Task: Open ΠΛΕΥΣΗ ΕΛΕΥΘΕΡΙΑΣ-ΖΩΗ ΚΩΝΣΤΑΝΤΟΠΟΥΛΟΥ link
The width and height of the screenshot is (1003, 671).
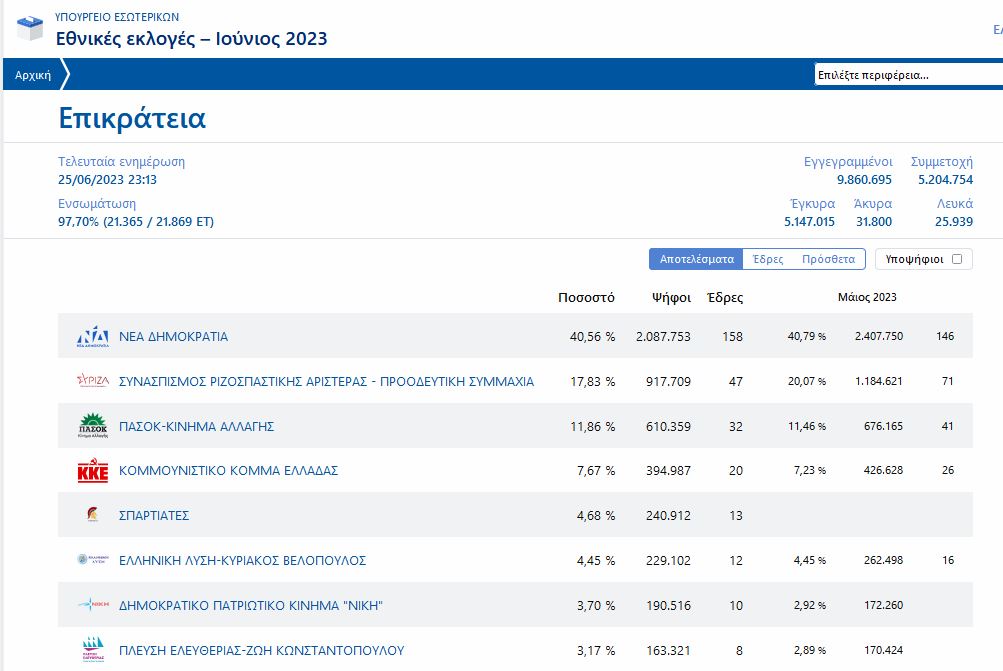Action: pos(261,650)
